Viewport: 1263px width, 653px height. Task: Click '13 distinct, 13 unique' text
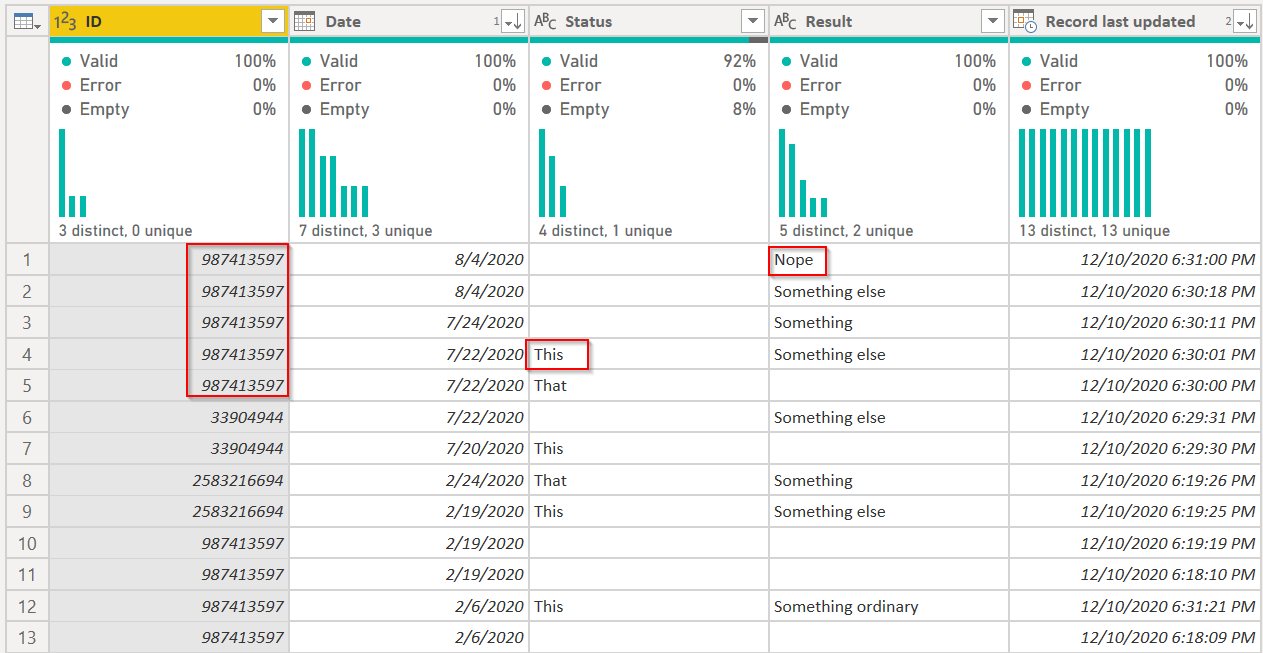[x=1094, y=231]
